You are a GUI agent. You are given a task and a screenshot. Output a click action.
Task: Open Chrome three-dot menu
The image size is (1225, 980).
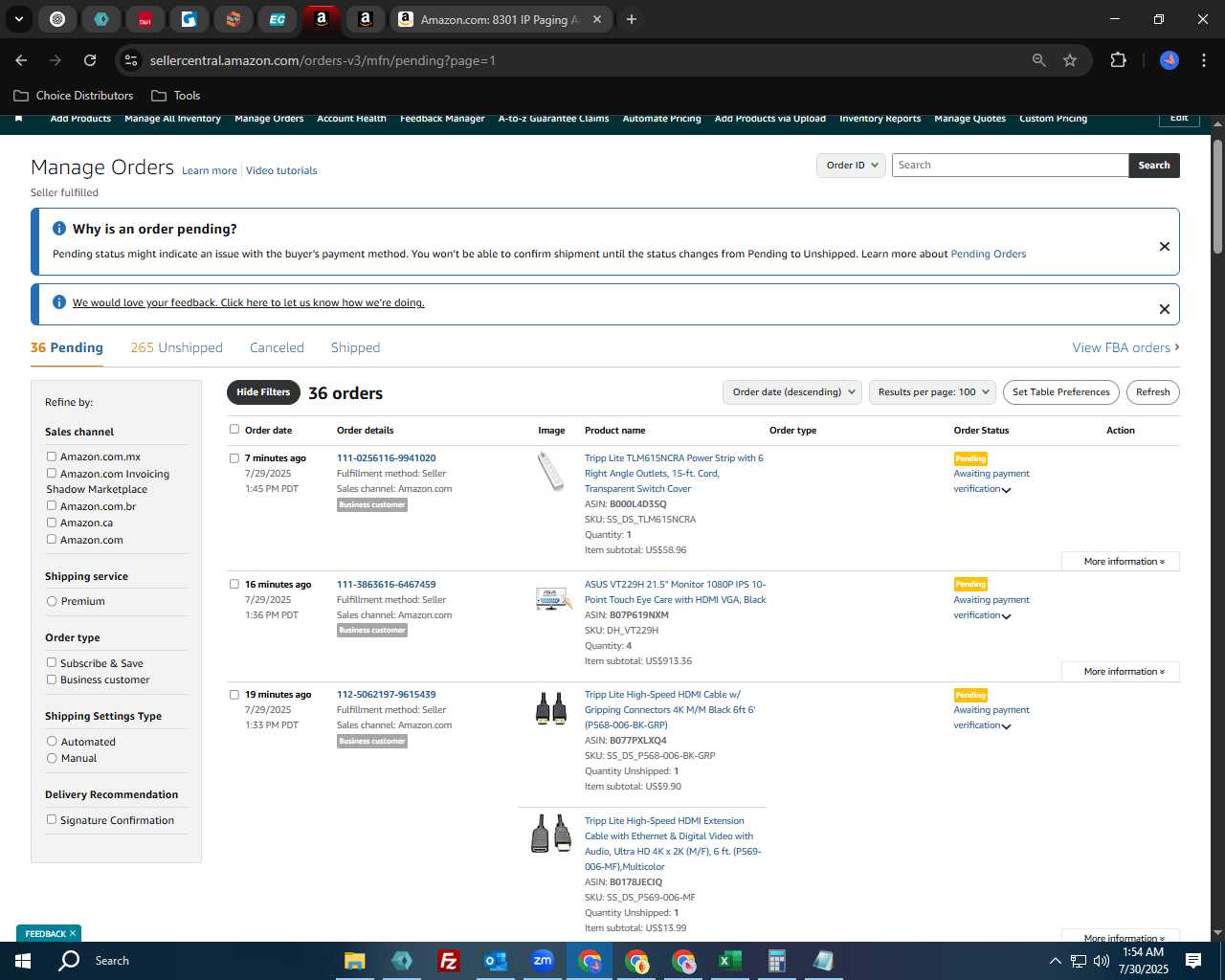(x=1203, y=60)
